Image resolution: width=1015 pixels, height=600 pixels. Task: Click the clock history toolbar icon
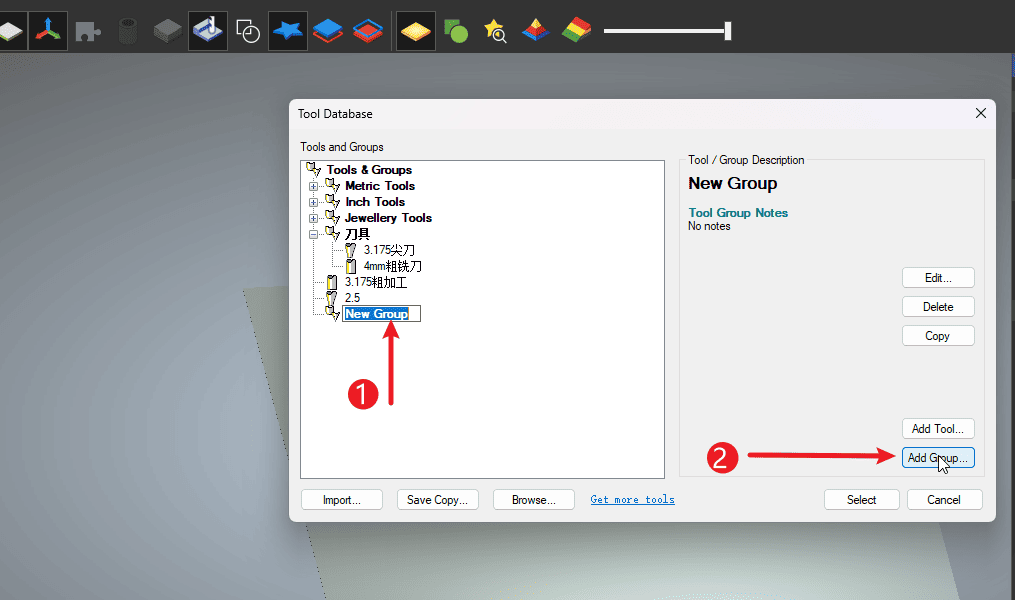[248, 31]
